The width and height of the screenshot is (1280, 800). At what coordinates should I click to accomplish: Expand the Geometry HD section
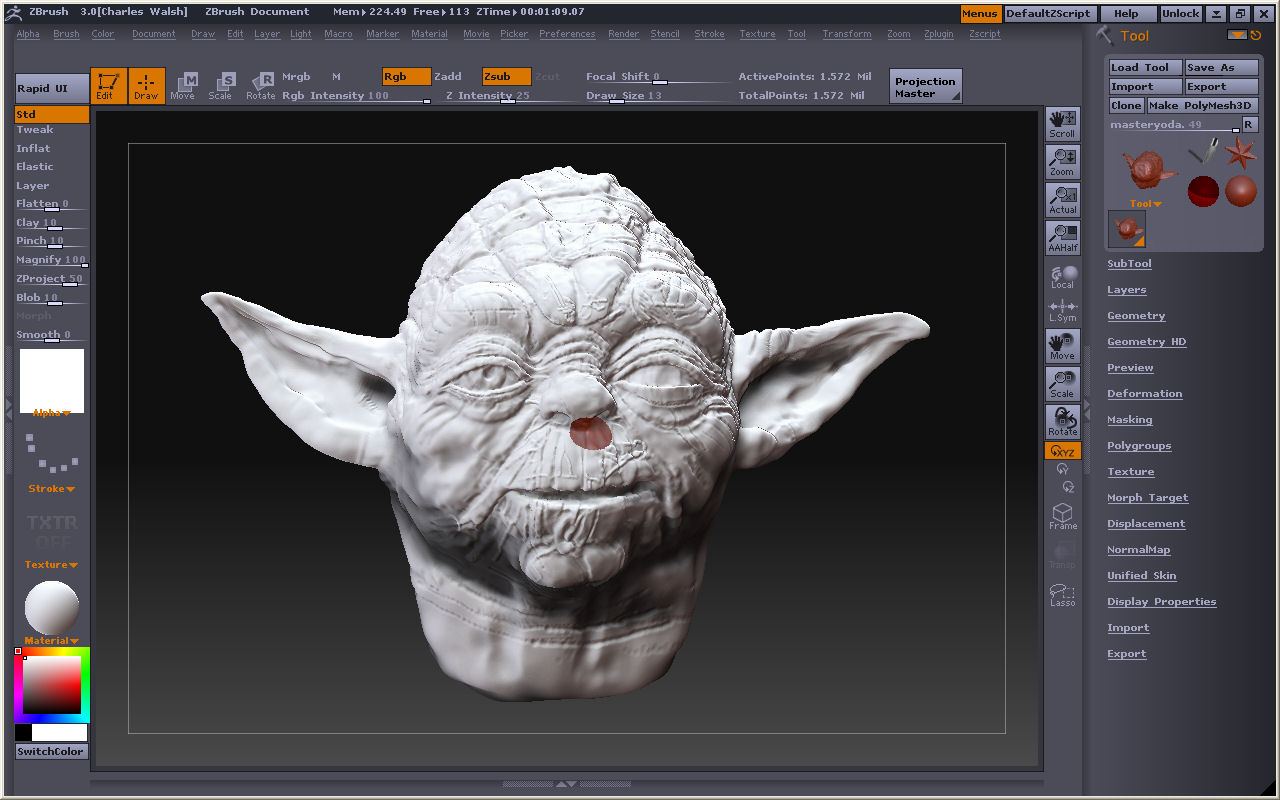tap(1146, 342)
